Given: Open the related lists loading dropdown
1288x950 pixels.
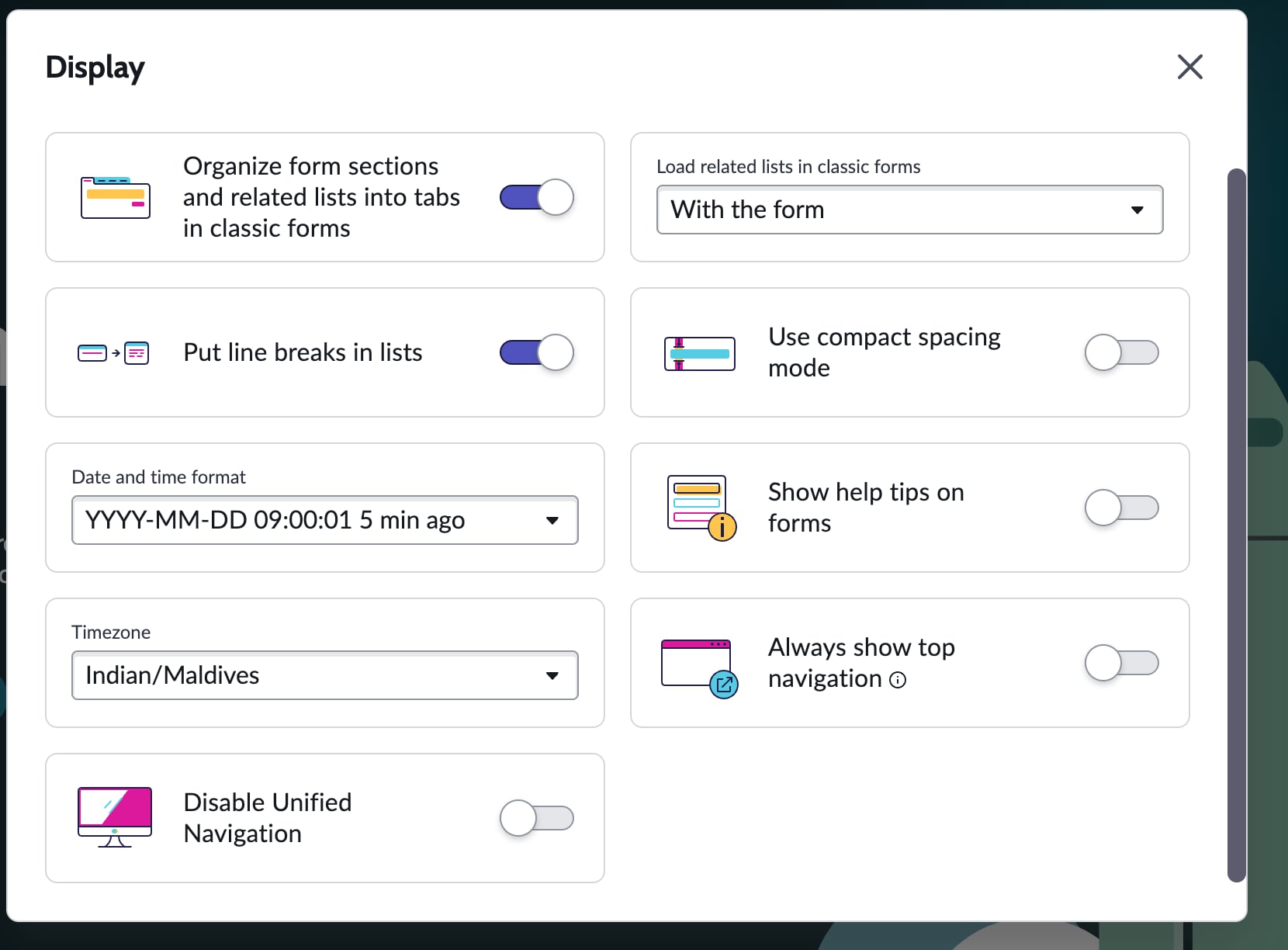Looking at the screenshot, I should [909, 210].
